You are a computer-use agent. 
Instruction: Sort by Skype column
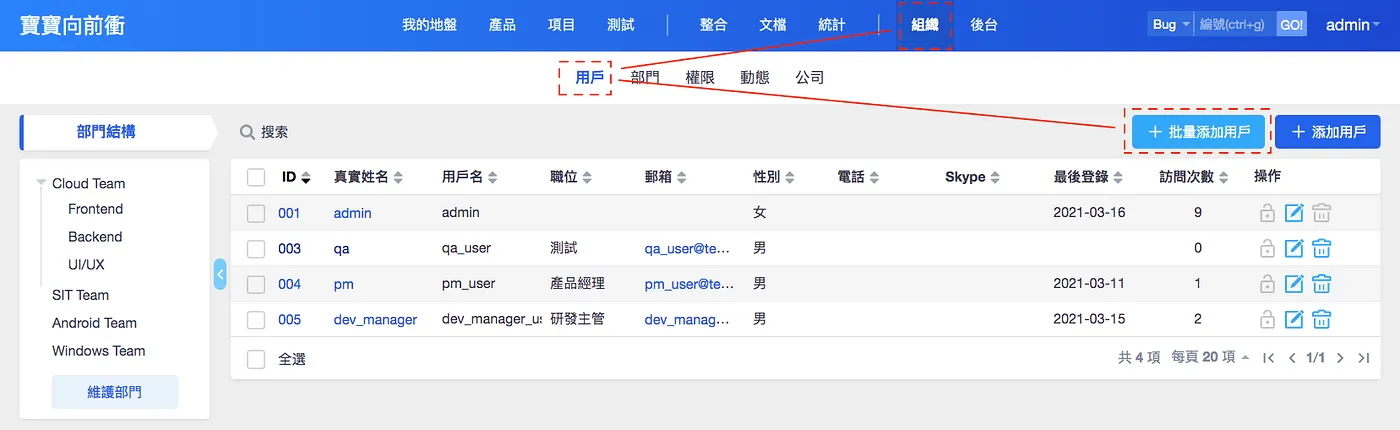pyautogui.click(x=972, y=177)
